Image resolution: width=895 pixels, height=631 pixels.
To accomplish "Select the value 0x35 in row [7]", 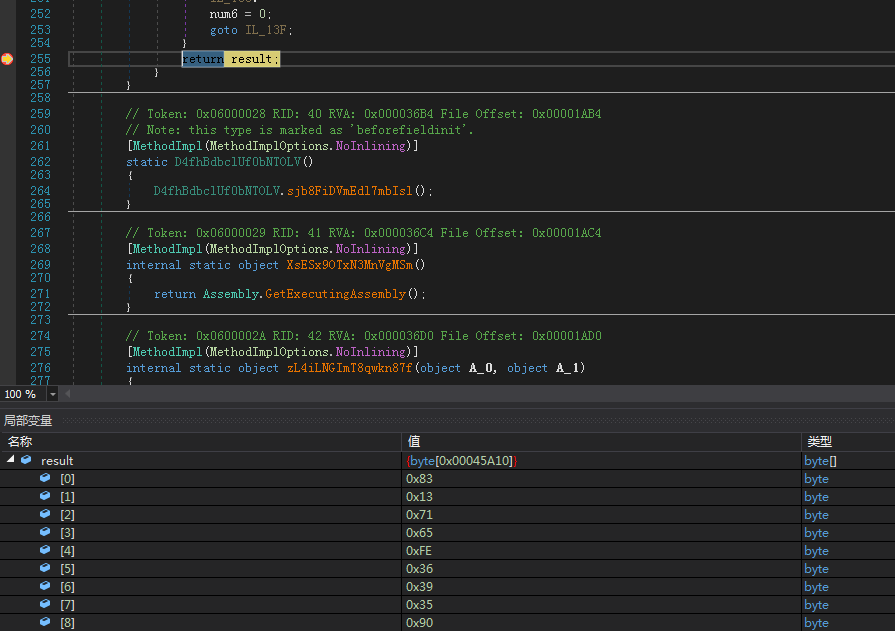I will 420,605.
